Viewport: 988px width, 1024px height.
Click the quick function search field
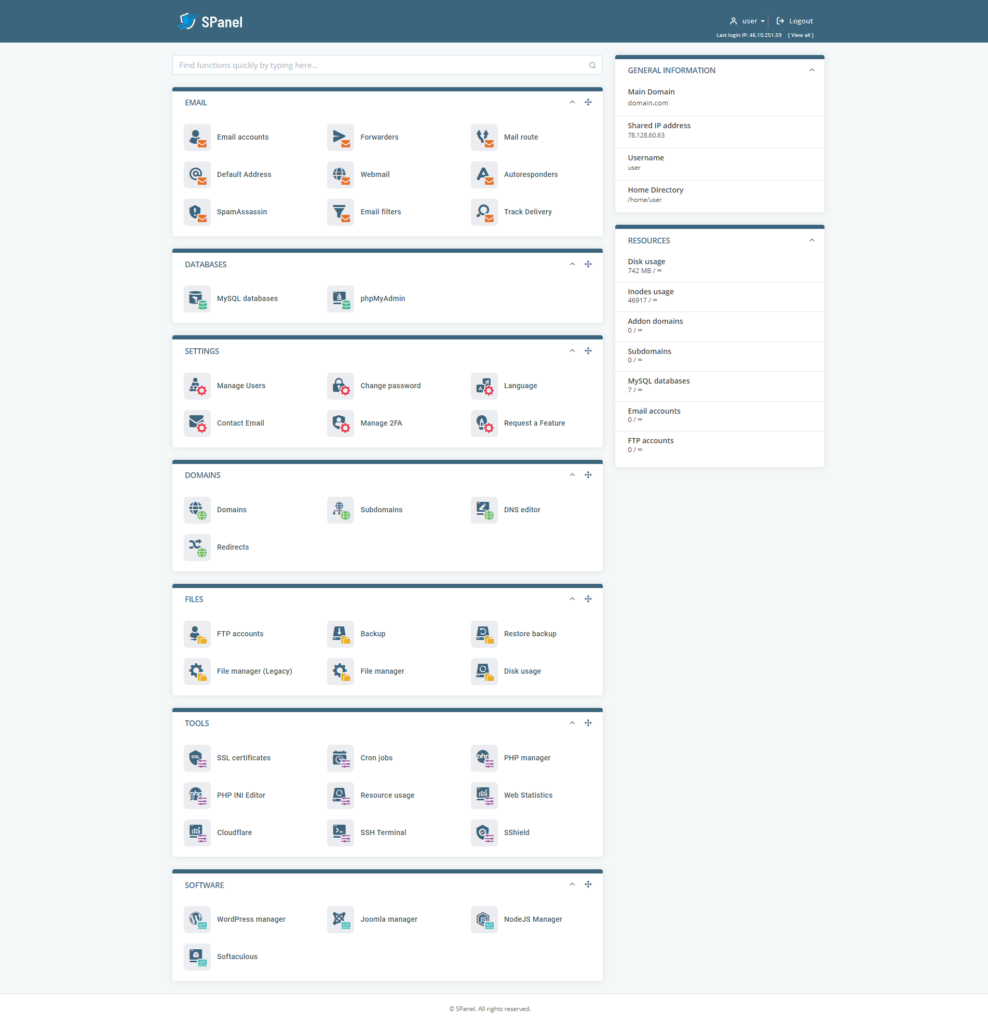387,64
